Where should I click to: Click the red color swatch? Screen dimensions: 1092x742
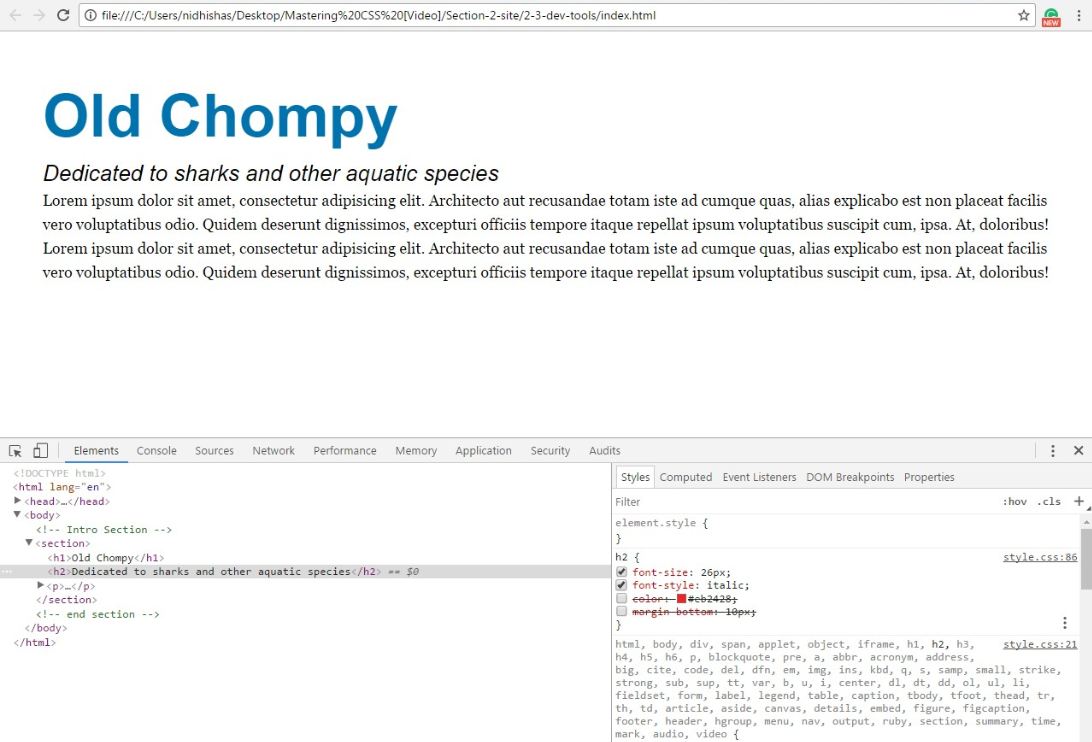tap(681, 599)
